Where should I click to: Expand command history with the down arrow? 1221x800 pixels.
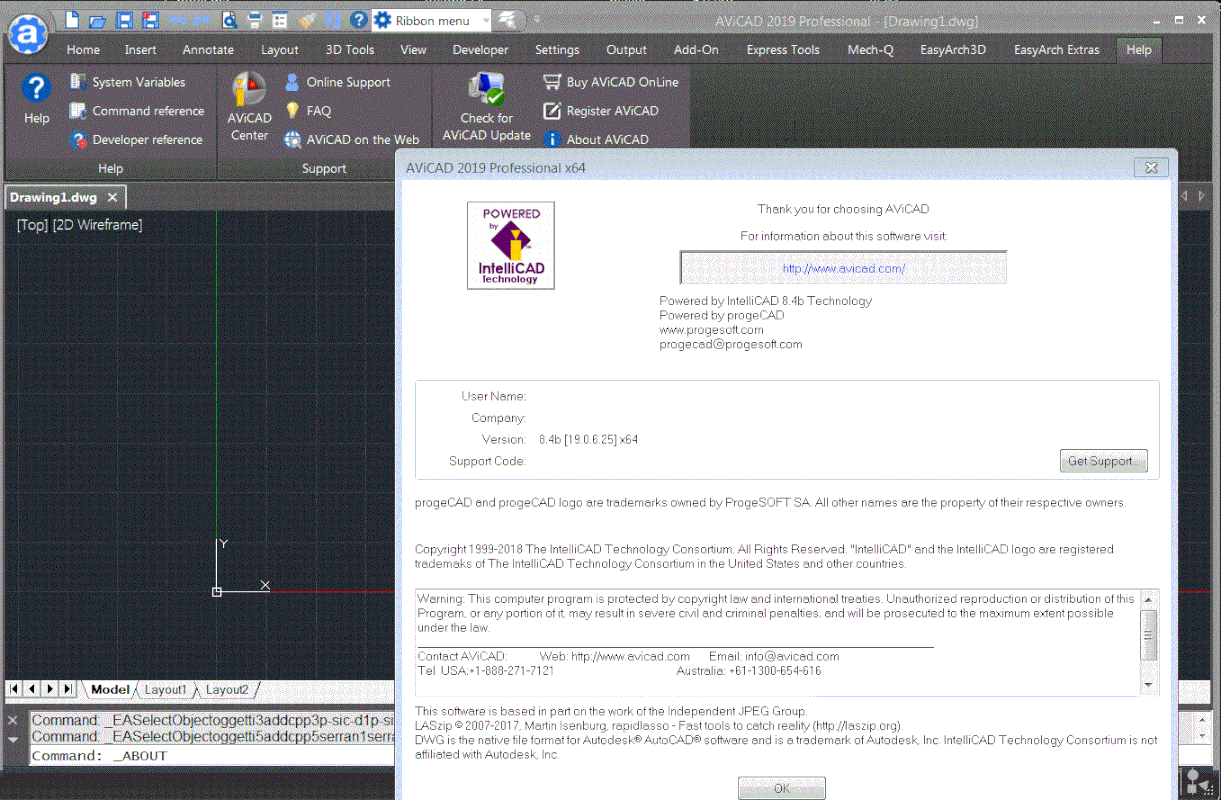click(12, 740)
